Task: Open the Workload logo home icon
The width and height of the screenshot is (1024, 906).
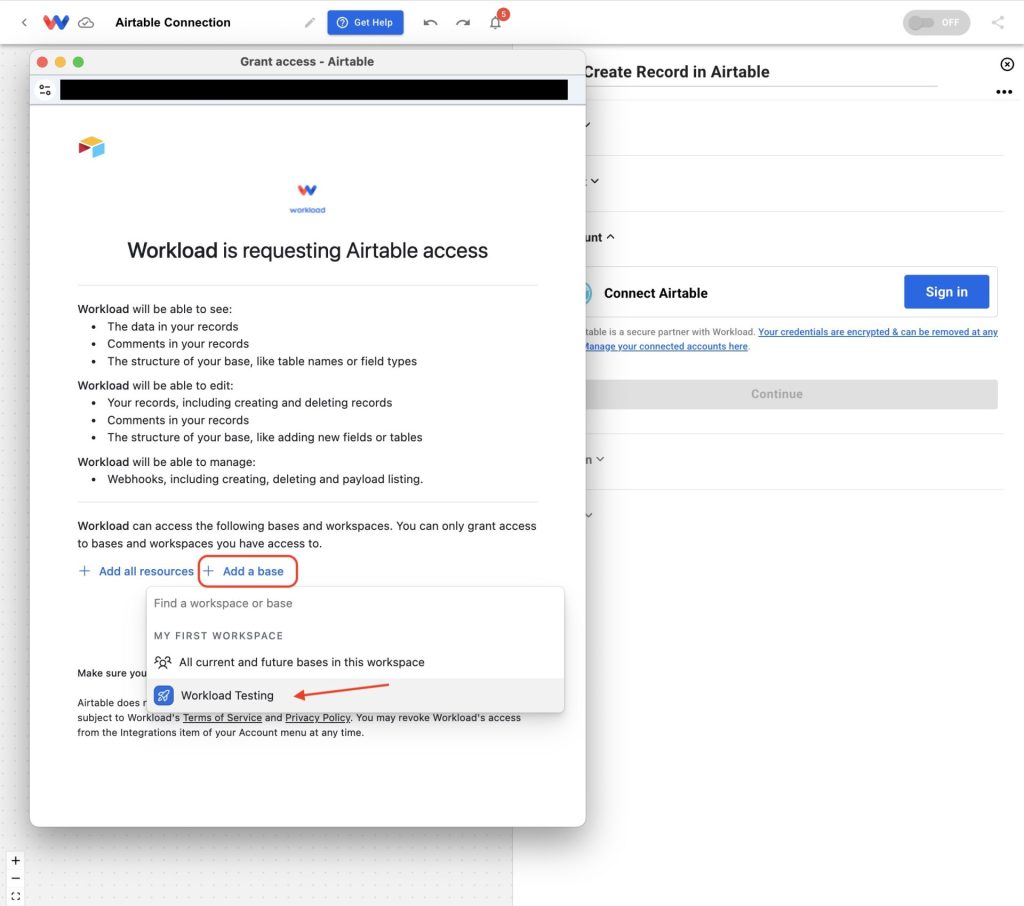Action: pos(56,22)
